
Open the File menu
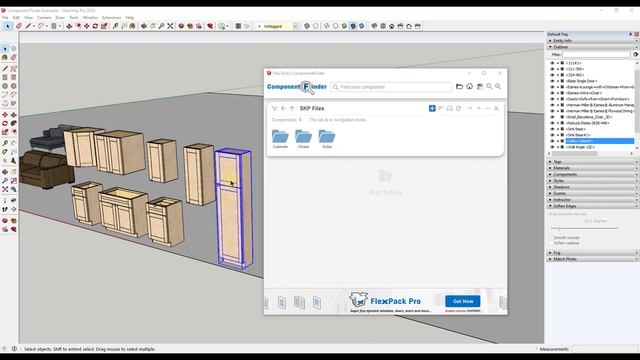(5, 18)
